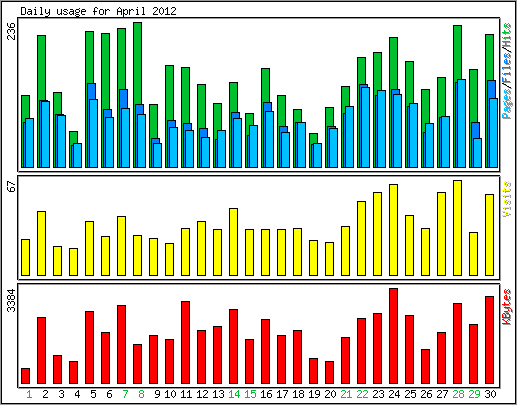This screenshot has height=405, width=517.
Task: Click day label '23' on the x-axis
Action: point(378,395)
